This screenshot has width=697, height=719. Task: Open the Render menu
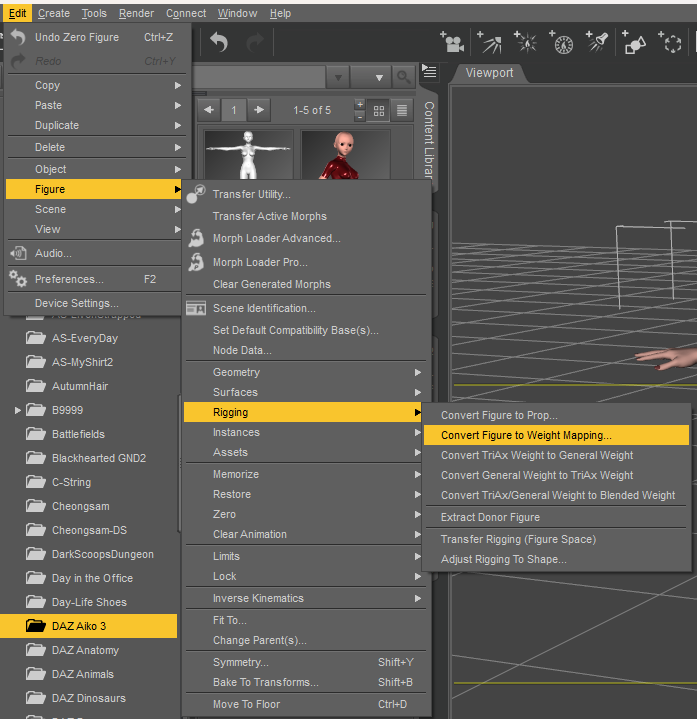(136, 13)
